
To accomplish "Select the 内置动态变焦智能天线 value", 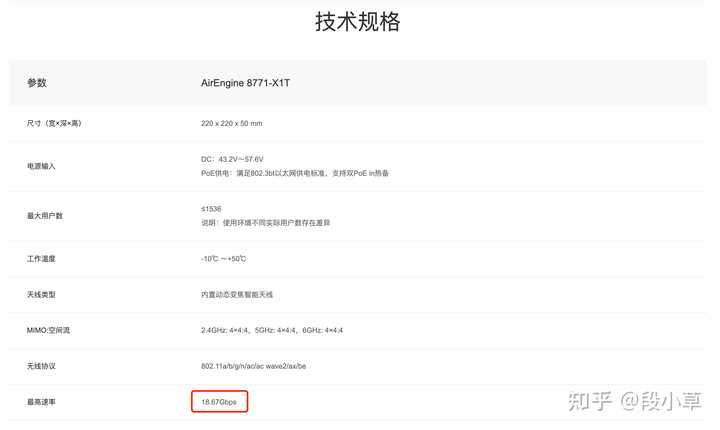I will pyautogui.click(x=237, y=294).
